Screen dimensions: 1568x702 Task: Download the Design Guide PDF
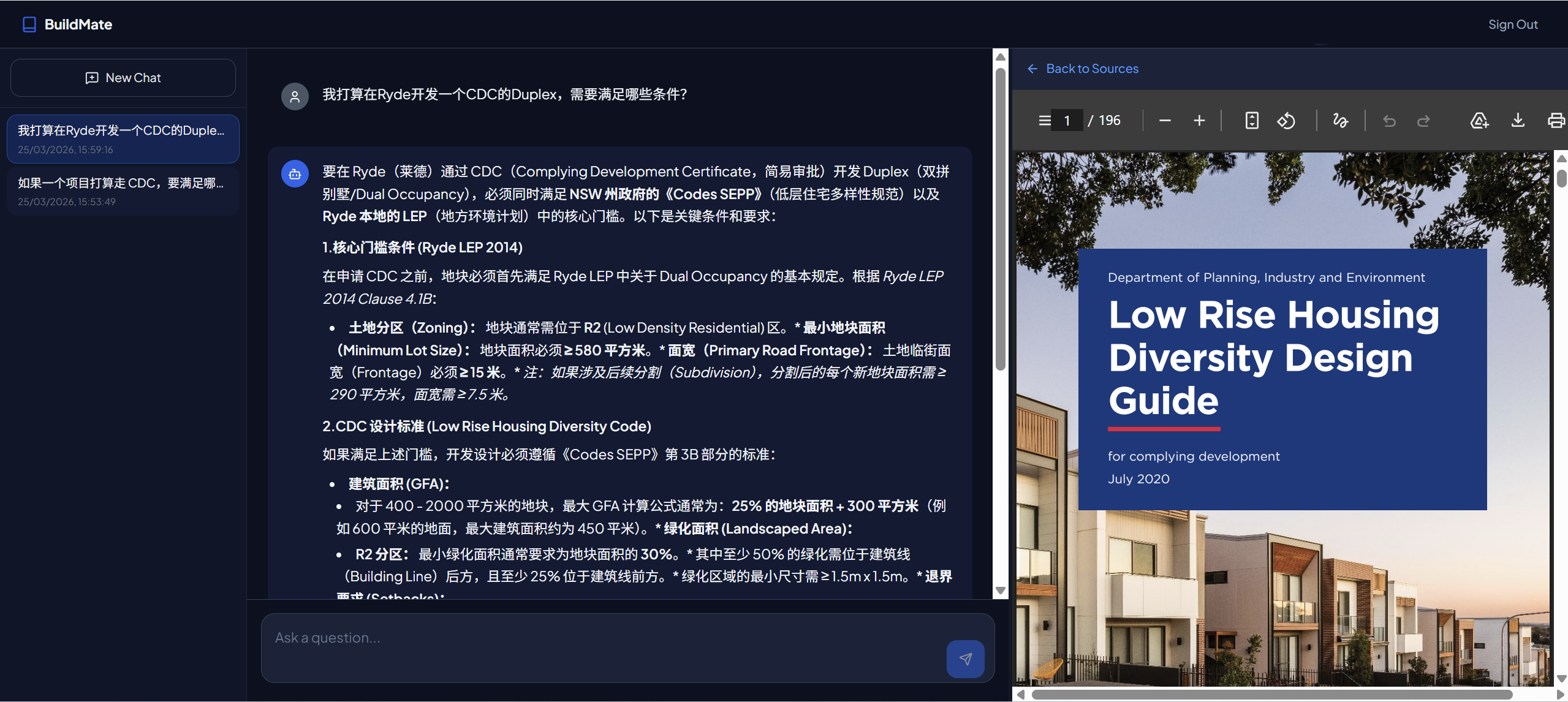point(1518,120)
